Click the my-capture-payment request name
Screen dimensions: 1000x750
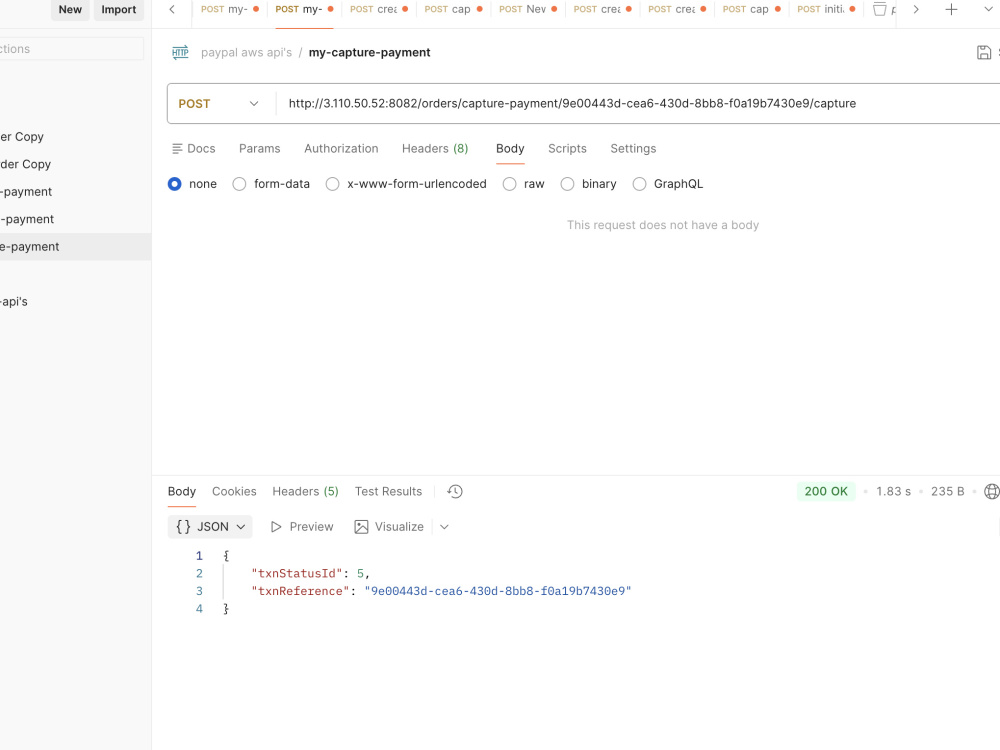(369, 52)
